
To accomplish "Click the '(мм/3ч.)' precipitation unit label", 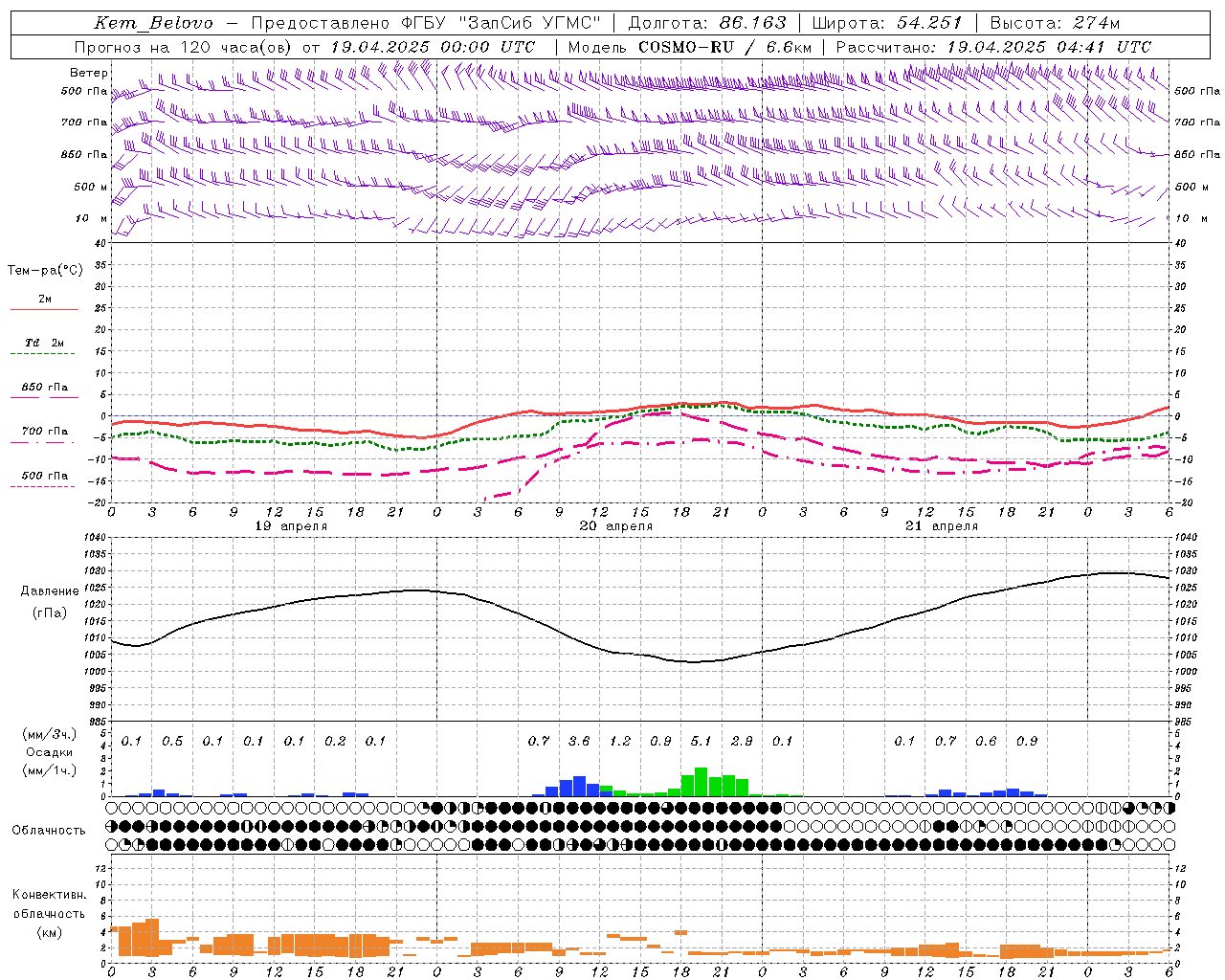I will point(50,735).
